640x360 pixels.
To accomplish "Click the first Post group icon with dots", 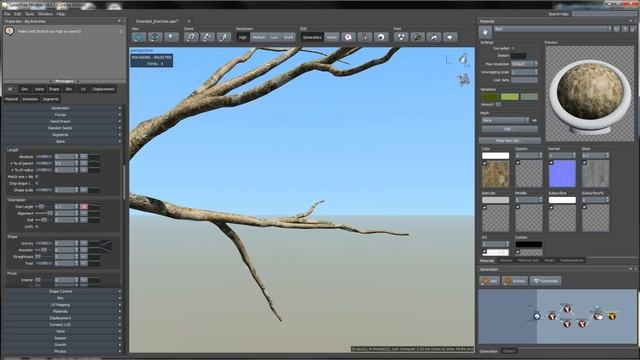I will [x=401, y=37].
